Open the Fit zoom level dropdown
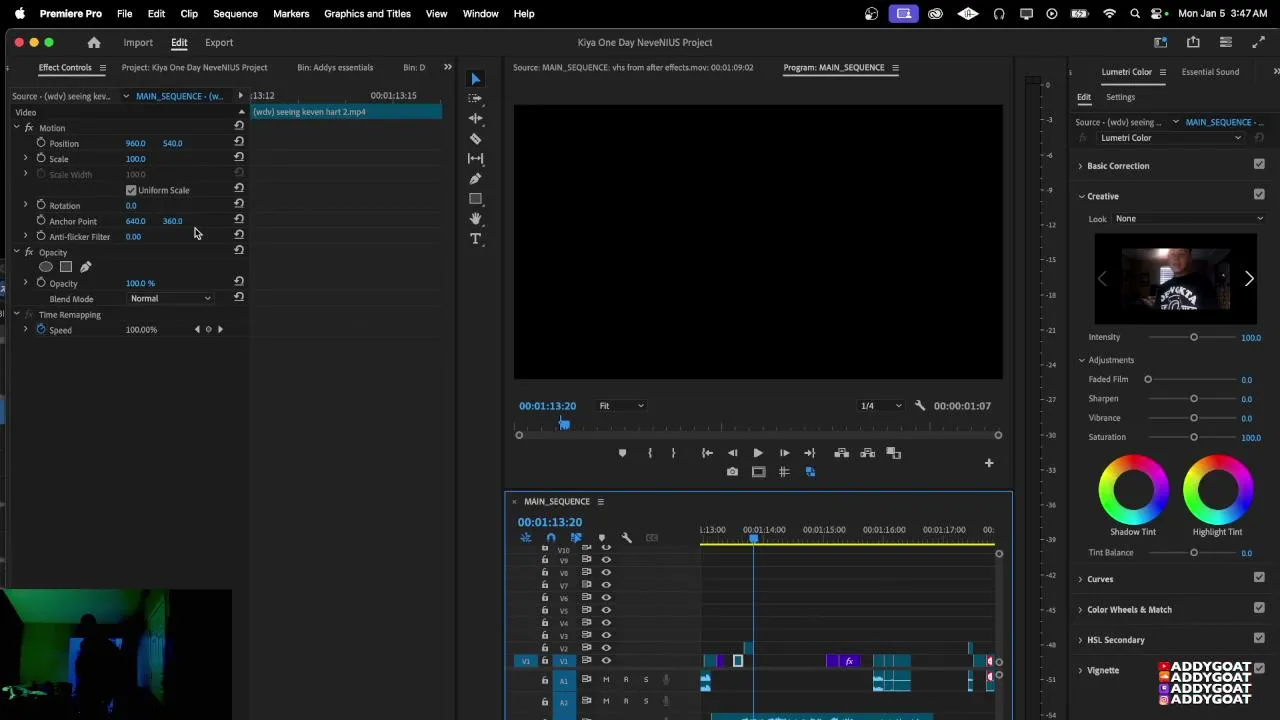 coord(621,406)
